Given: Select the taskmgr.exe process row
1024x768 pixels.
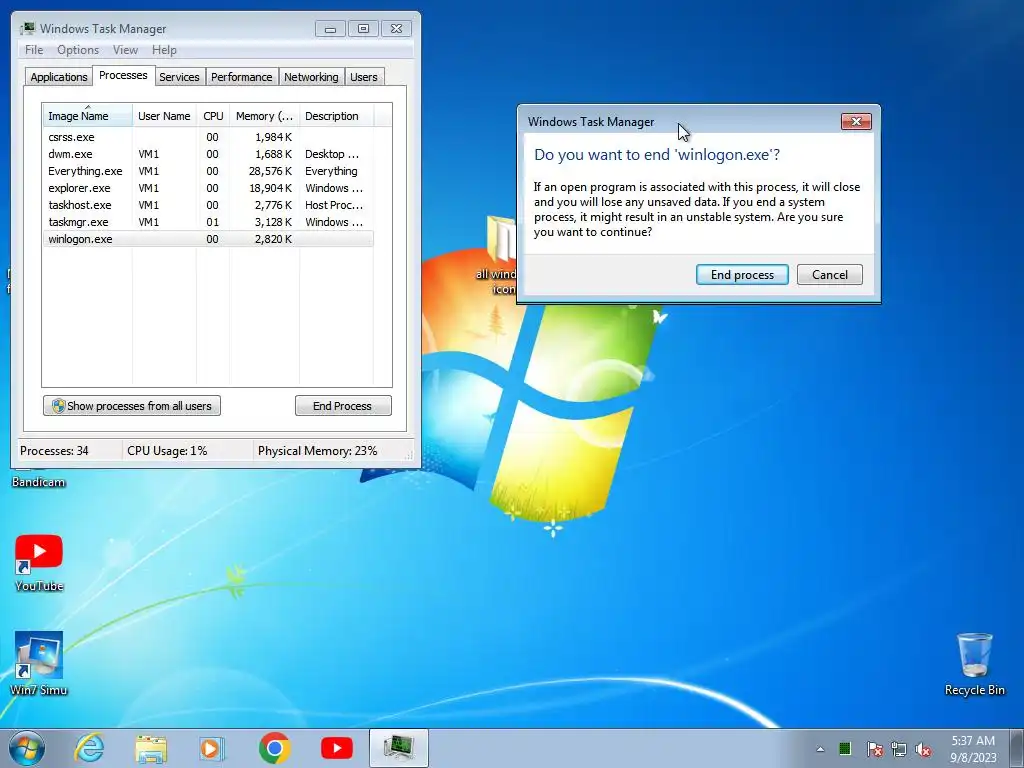Looking at the screenshot, I should (208, 222).
